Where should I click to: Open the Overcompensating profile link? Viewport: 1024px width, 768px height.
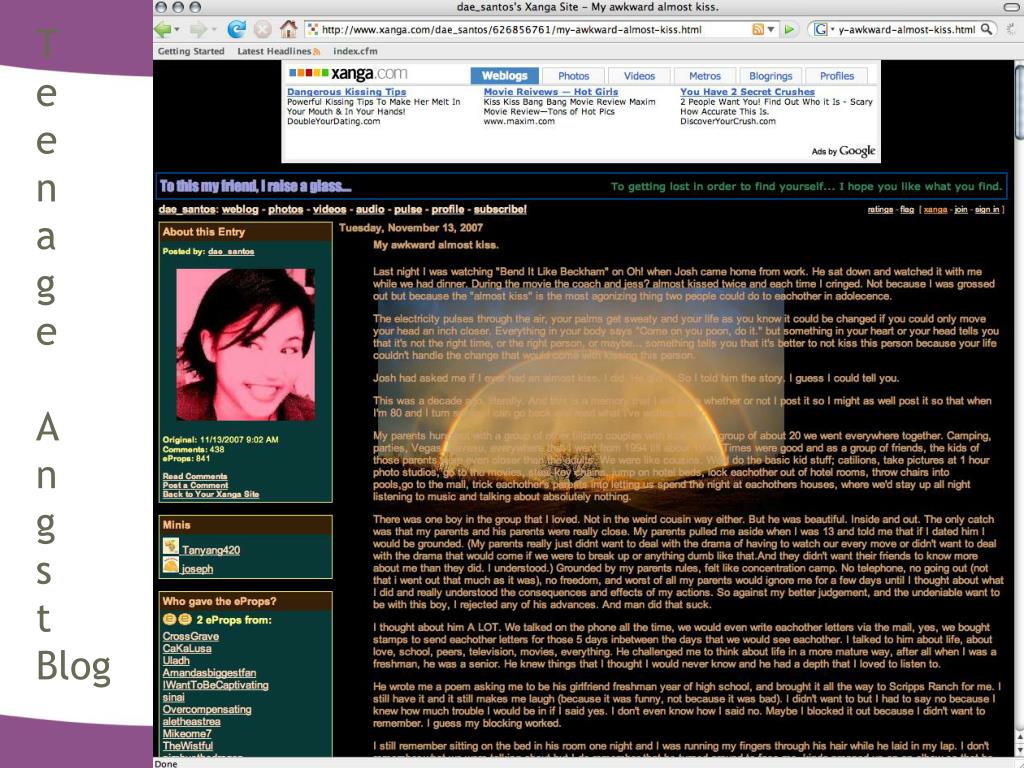pyautogui.click(x=207, y=709)
